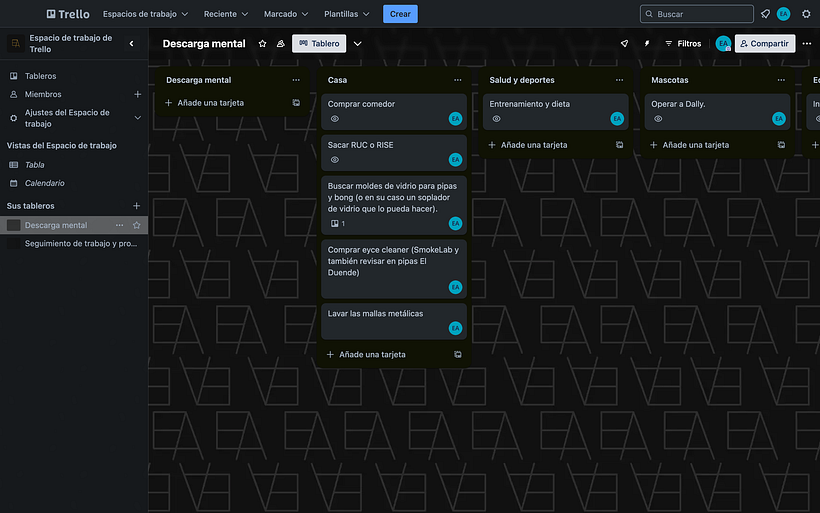Image resolution: width=820 pixels, height=513 pixels.
Task: Click Descarga mental board title text
Action: point(204,44)
